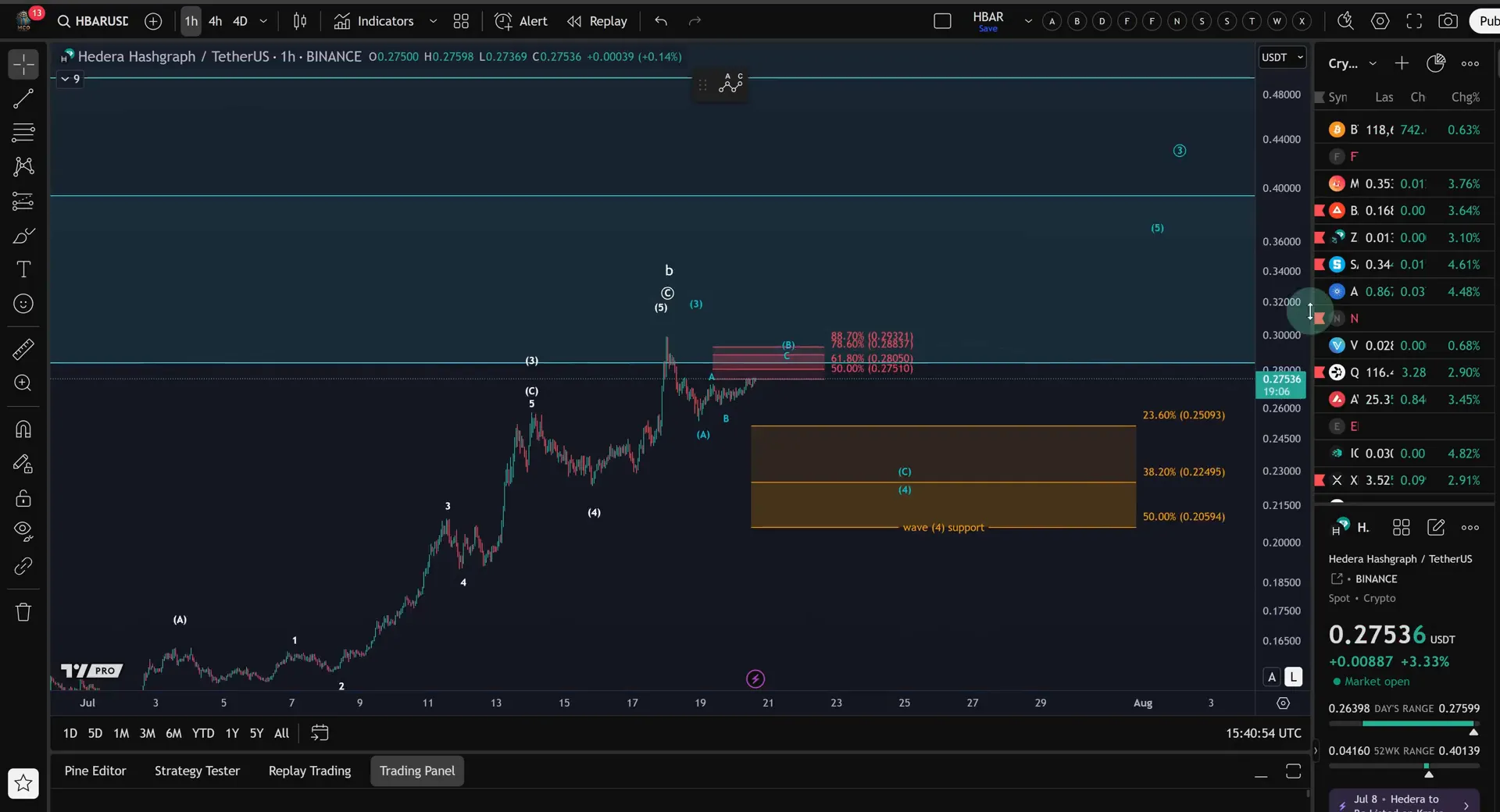Select the 118, watchlist row (0.63%)

(x=1405, y=130)
